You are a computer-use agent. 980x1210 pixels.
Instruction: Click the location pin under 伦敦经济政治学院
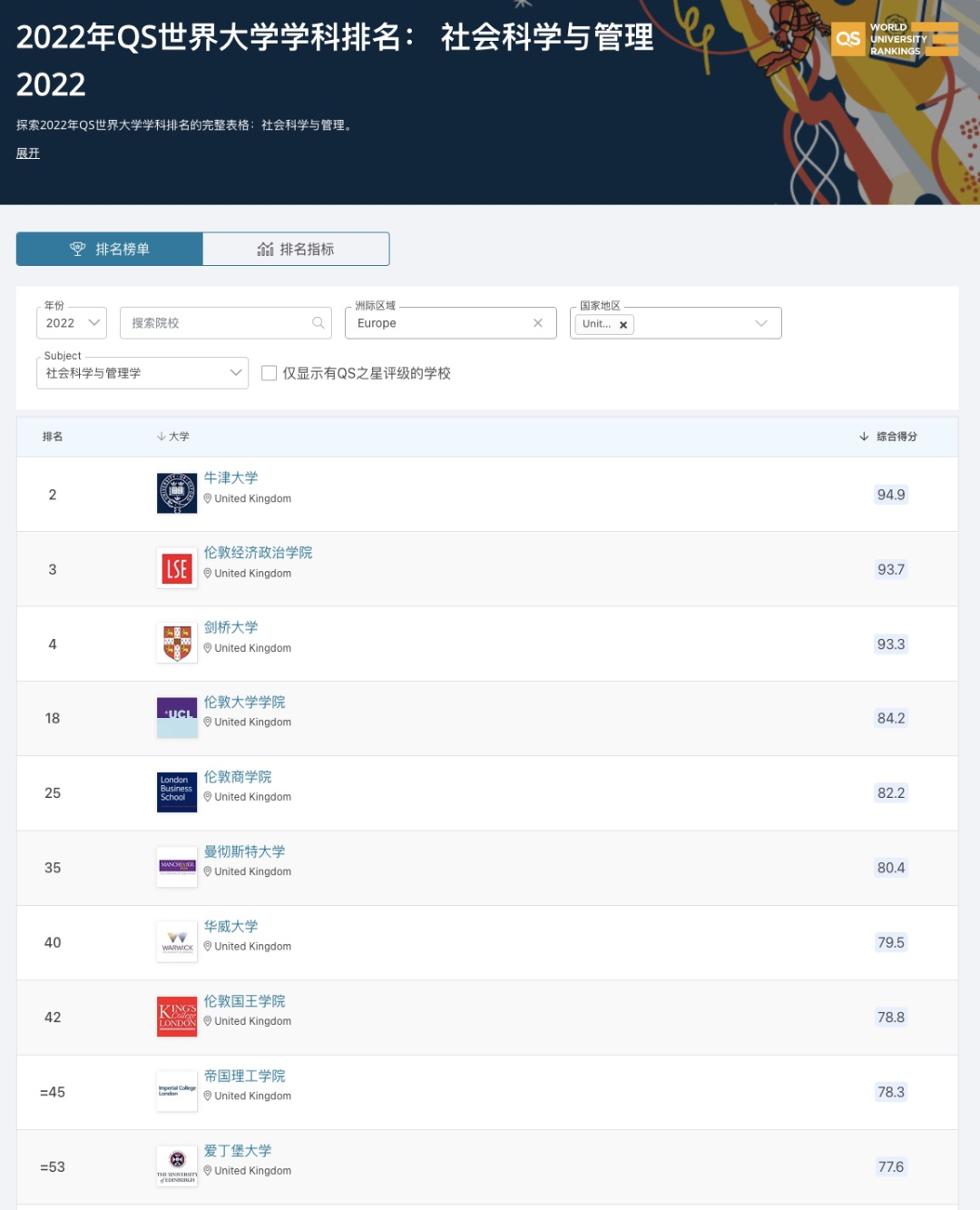coord(208,573)
